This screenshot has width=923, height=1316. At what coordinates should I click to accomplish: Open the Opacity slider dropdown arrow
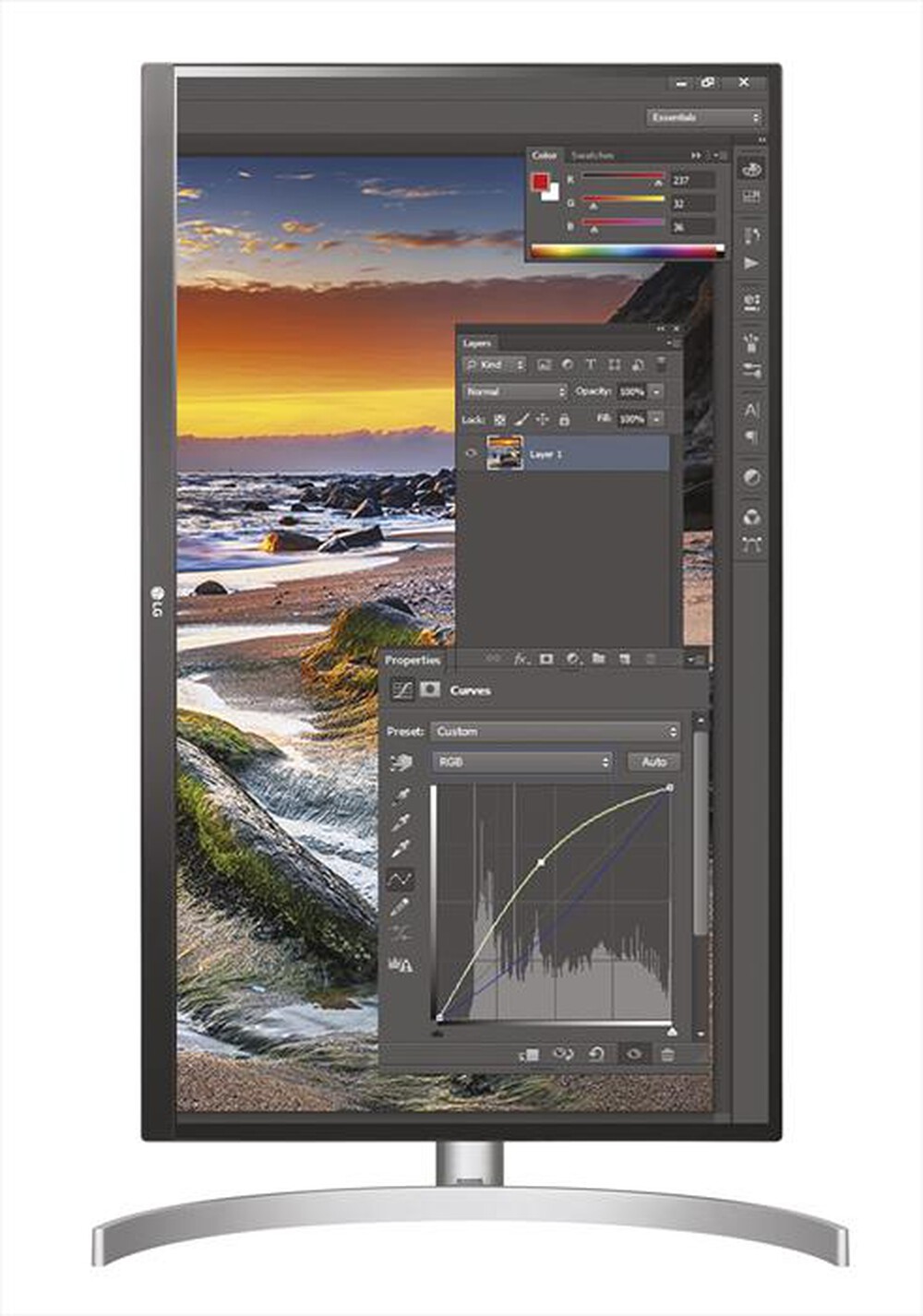point(656,391)
